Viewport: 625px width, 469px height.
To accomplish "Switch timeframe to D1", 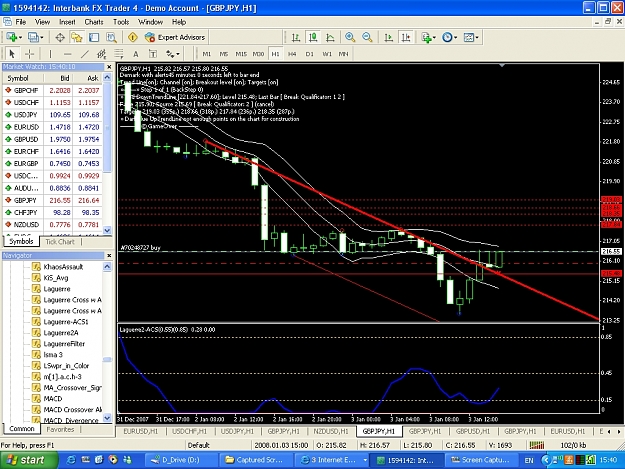I will pos(310,54).
